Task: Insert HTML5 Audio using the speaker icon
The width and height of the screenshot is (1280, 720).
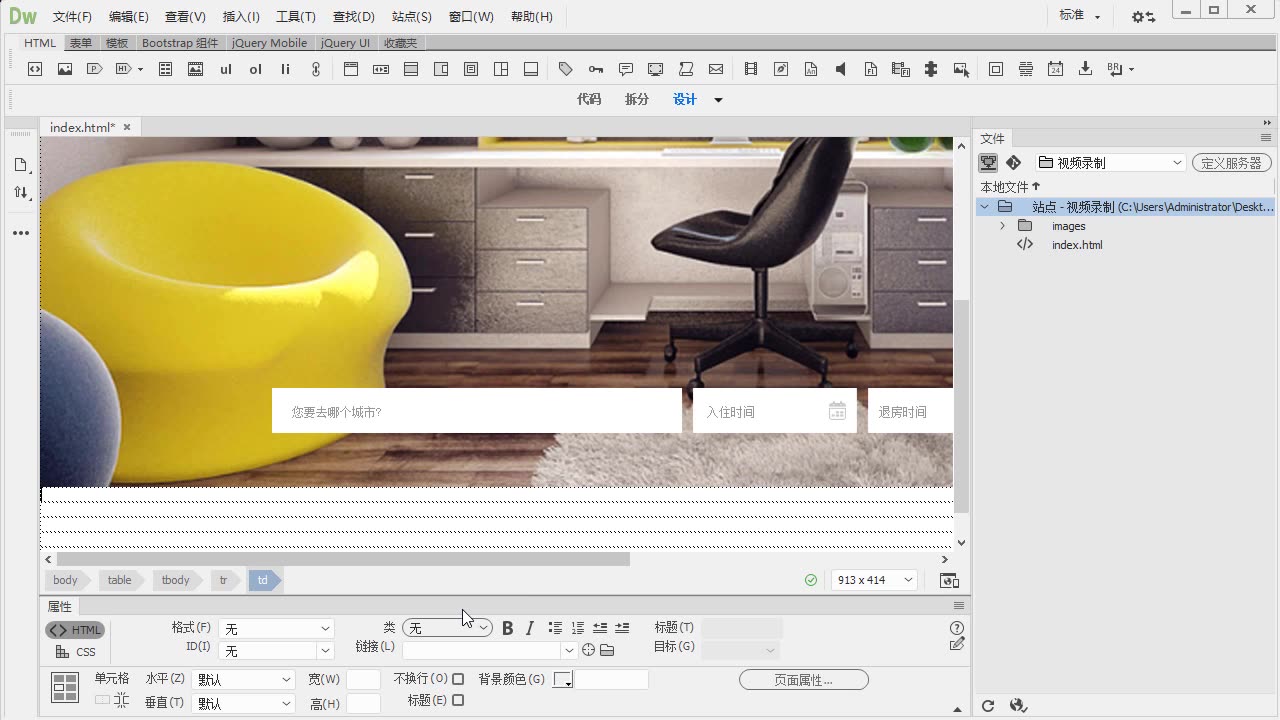Action: pos(841,69)
